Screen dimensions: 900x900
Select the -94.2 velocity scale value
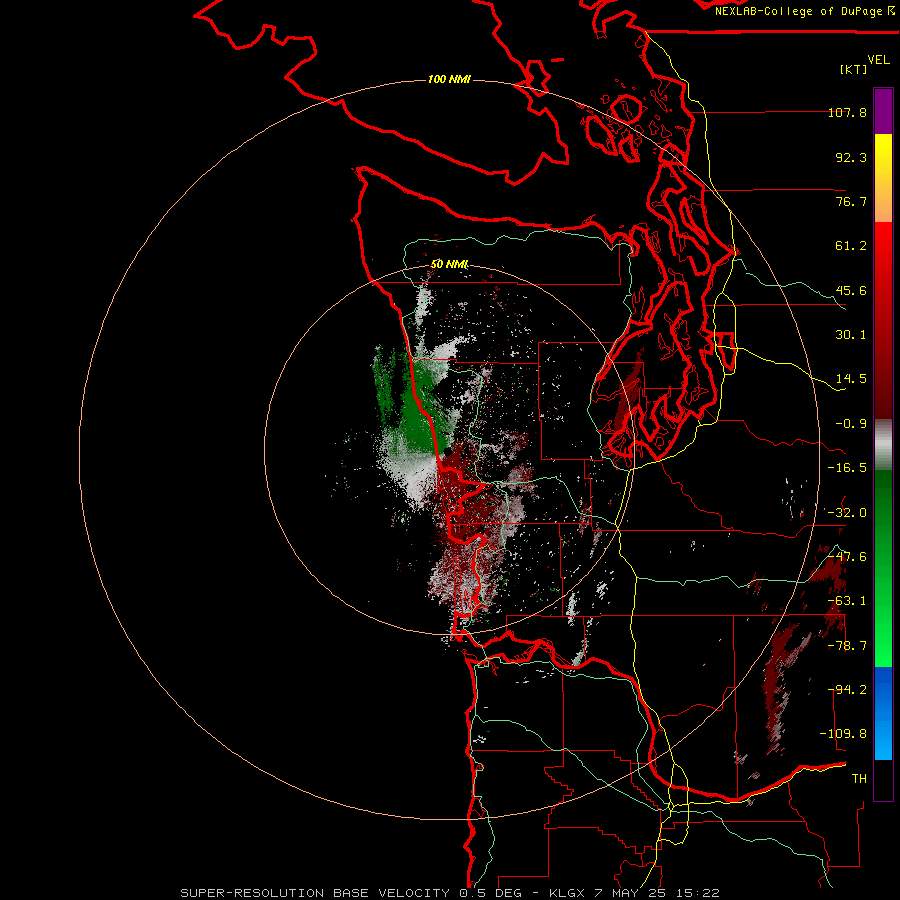[x=847, y=690]
